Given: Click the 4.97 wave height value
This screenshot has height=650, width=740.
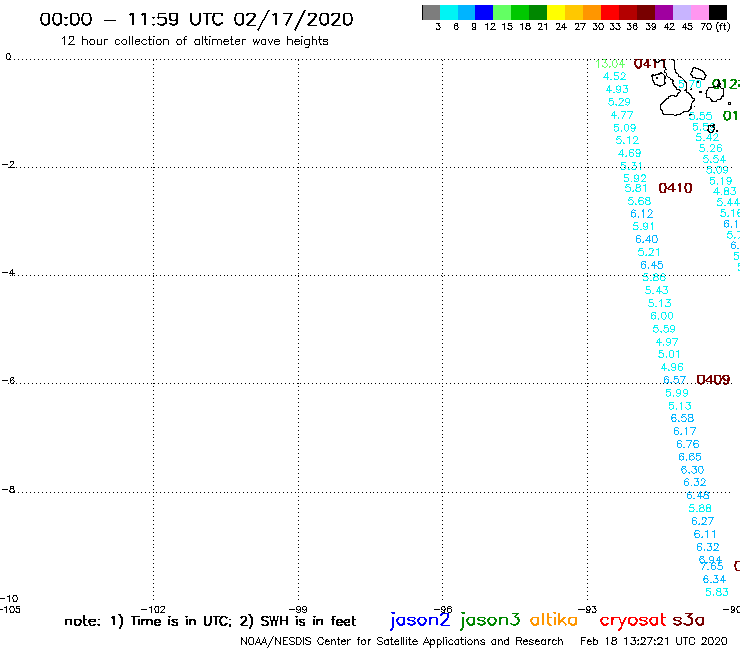Looking at the screenshot, I should tap(667, 342).
